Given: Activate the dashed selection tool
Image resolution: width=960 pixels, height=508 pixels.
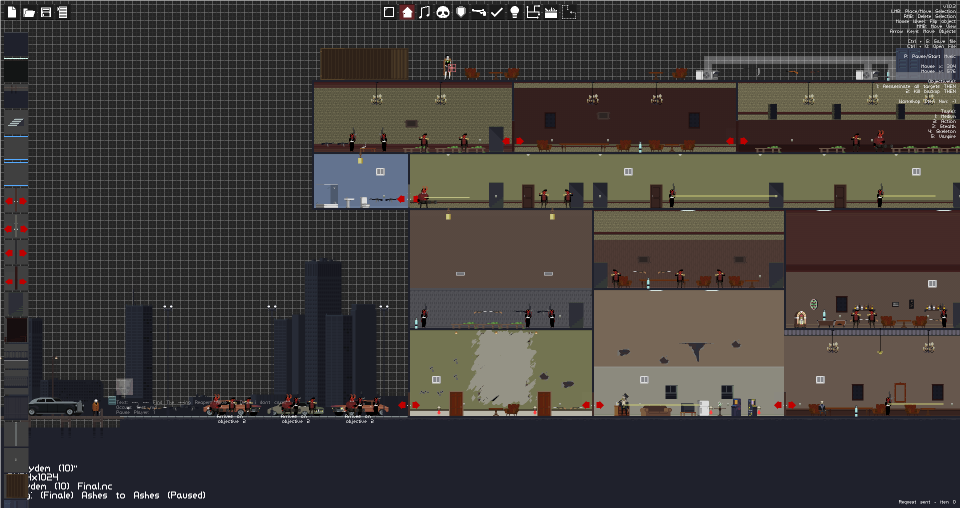Looking at the screenshot, I should pos(569,12).
